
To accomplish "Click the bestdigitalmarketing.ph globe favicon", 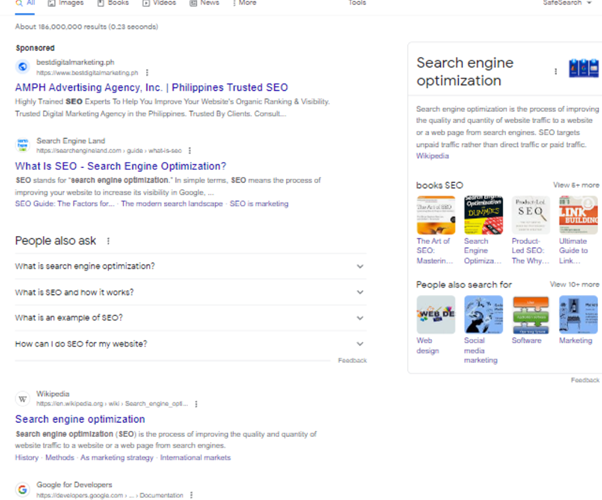I will 23,67.
